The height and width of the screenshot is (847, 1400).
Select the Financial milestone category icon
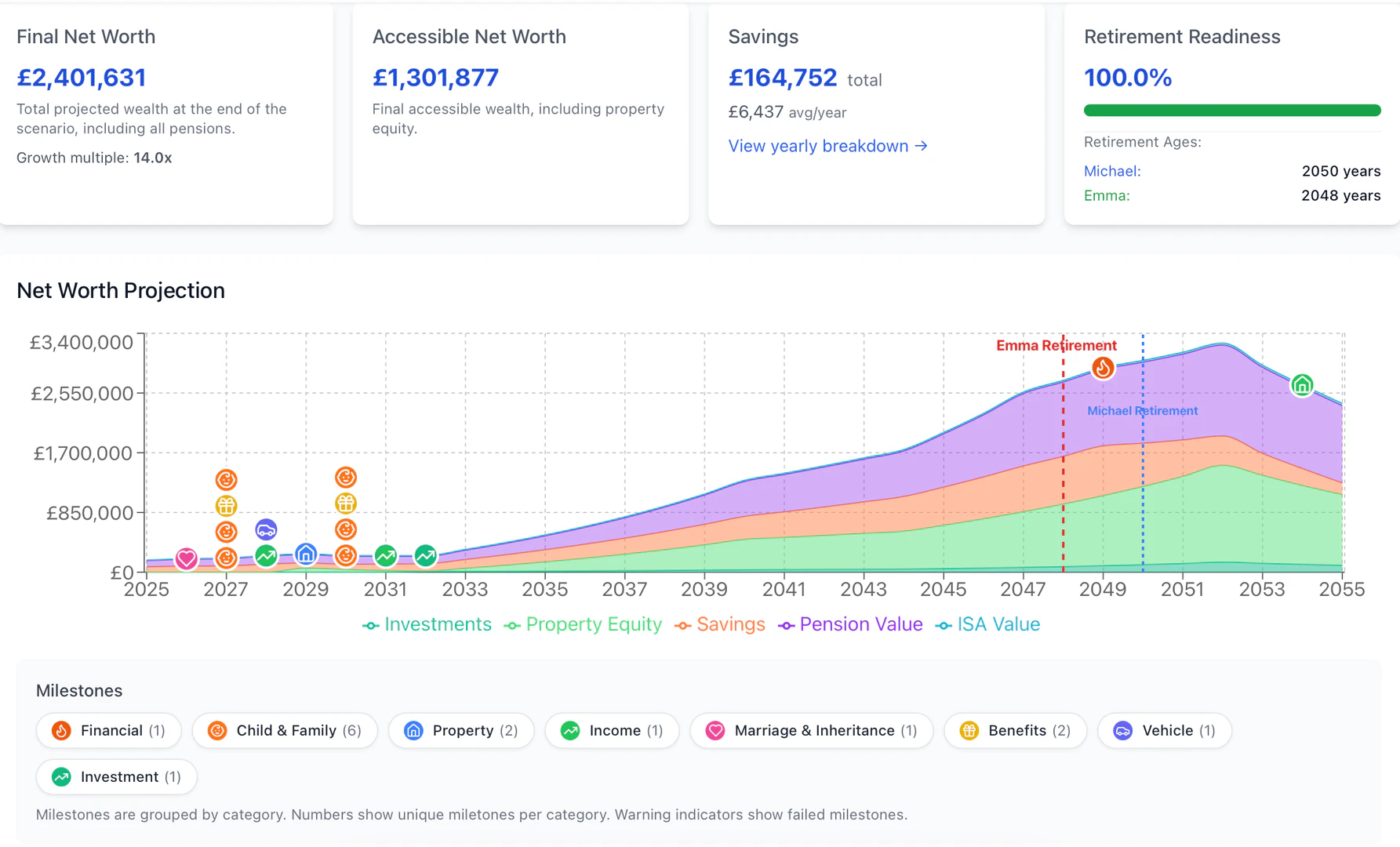(x=61, y=730)
